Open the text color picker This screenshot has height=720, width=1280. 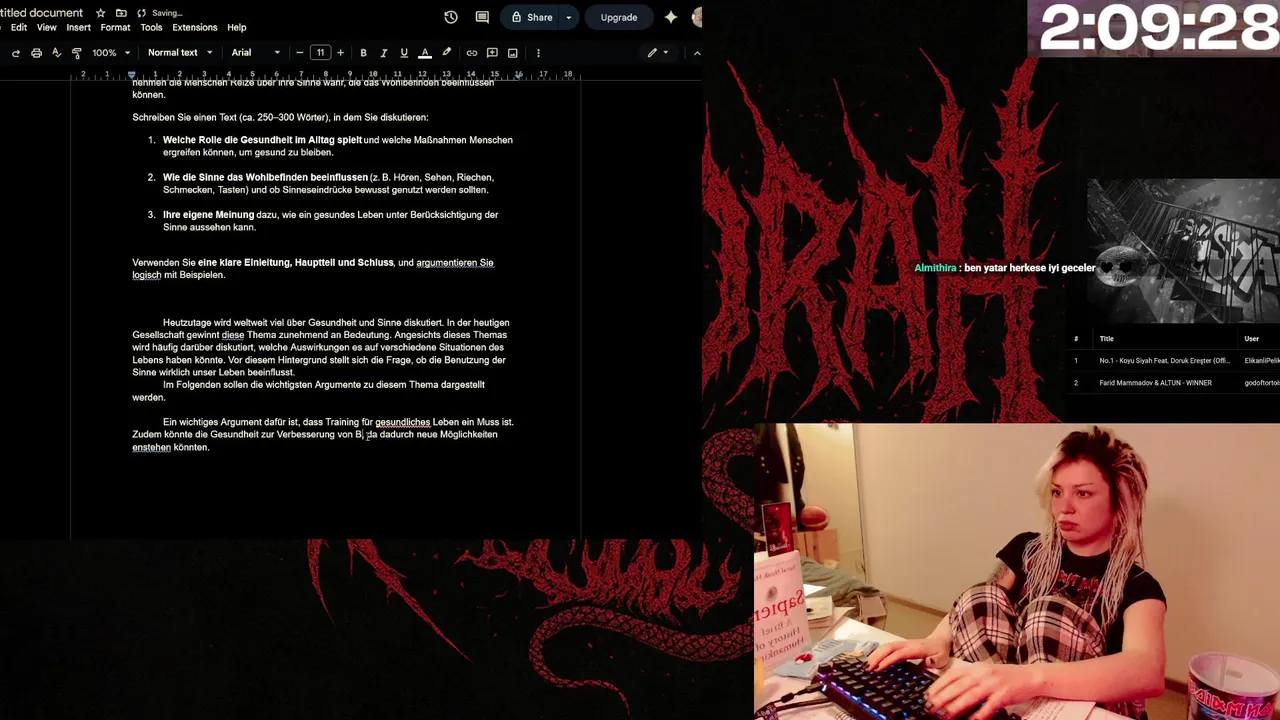pyautogui.click(x=425, y=53)
